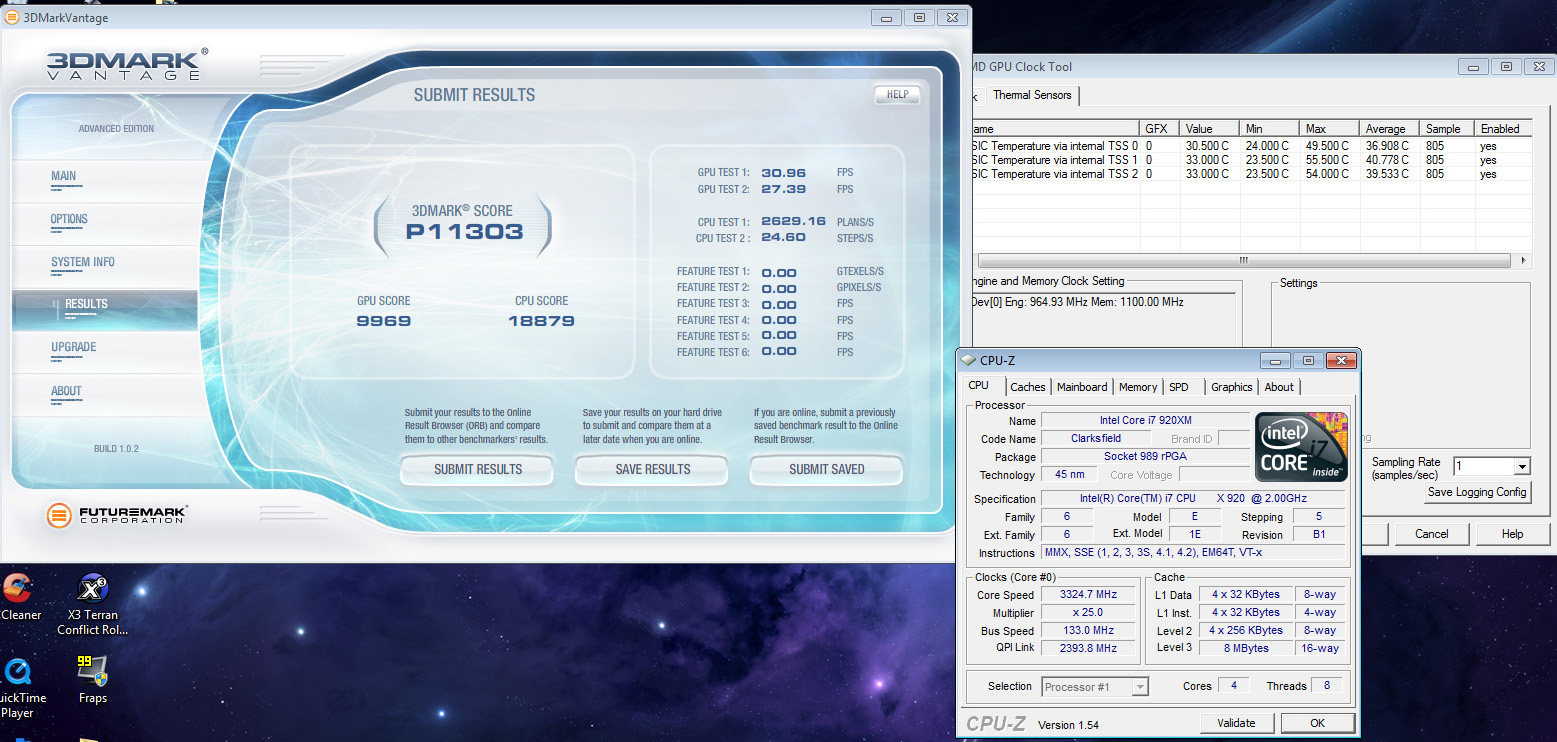The width and height of the screenshot is (1557, 742).
Task: Select the TSS 2 temperature sensor row
Action: coord(1251,174)
